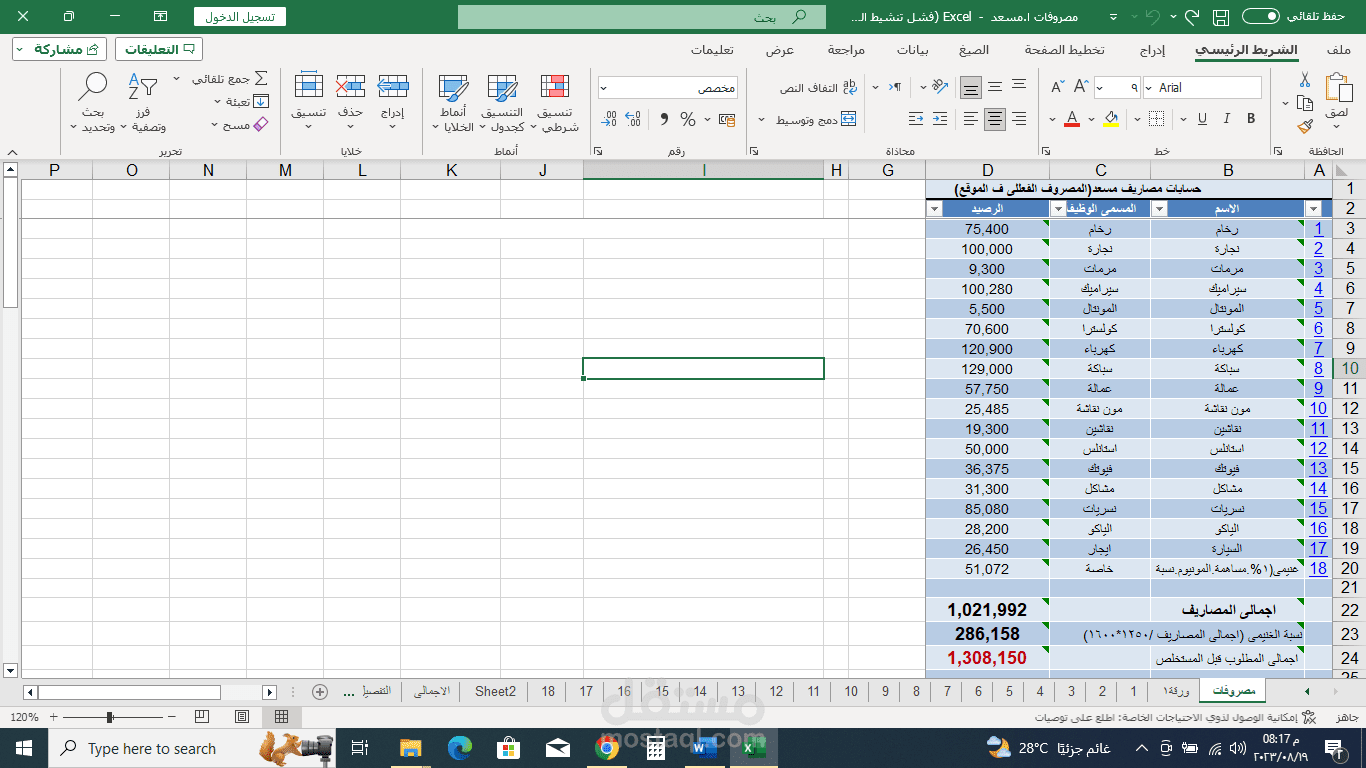Open the Arial font name dropdown

[1149, 88]
